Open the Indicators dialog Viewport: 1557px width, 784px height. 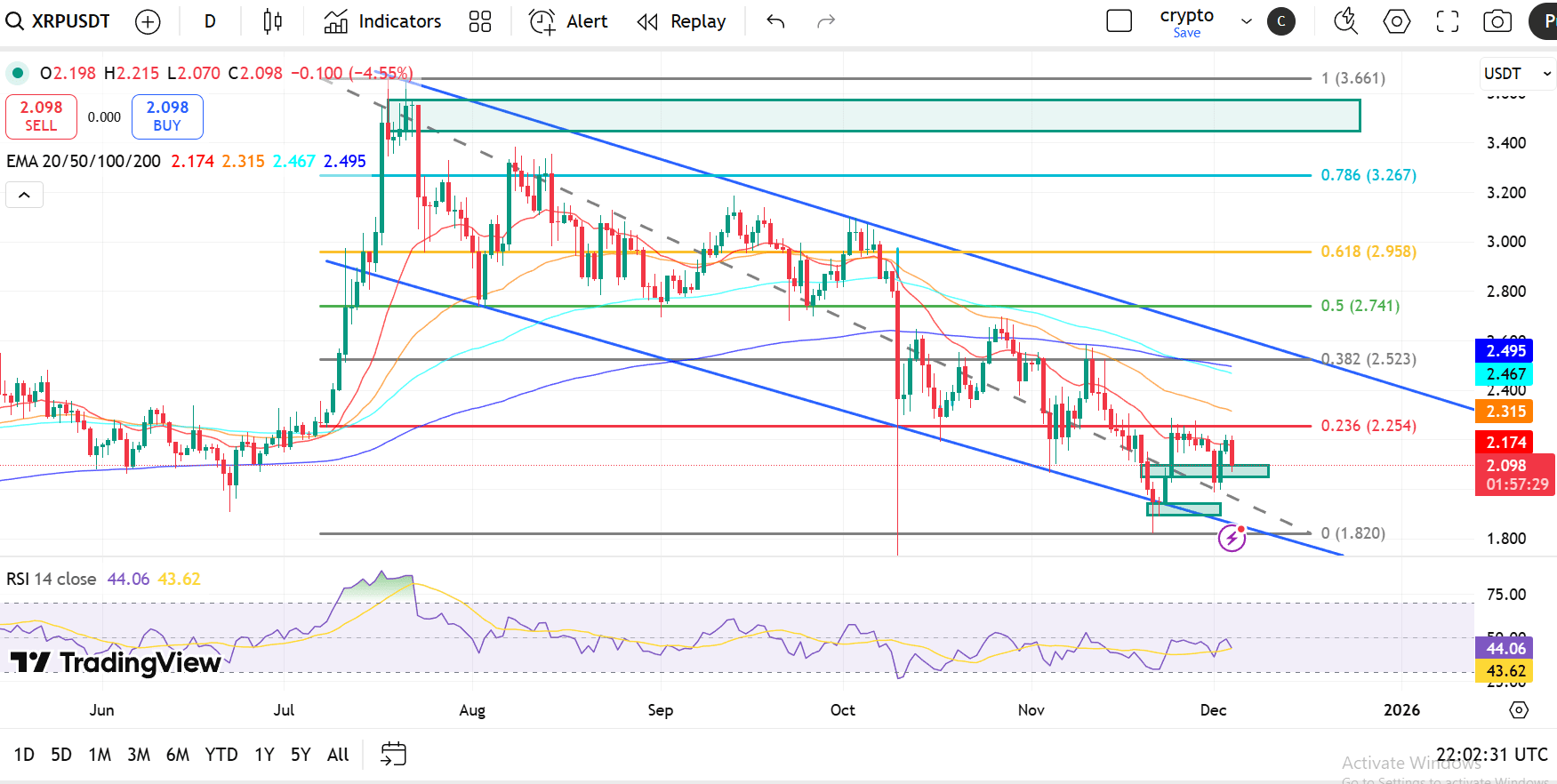click(x=382, y=21)
